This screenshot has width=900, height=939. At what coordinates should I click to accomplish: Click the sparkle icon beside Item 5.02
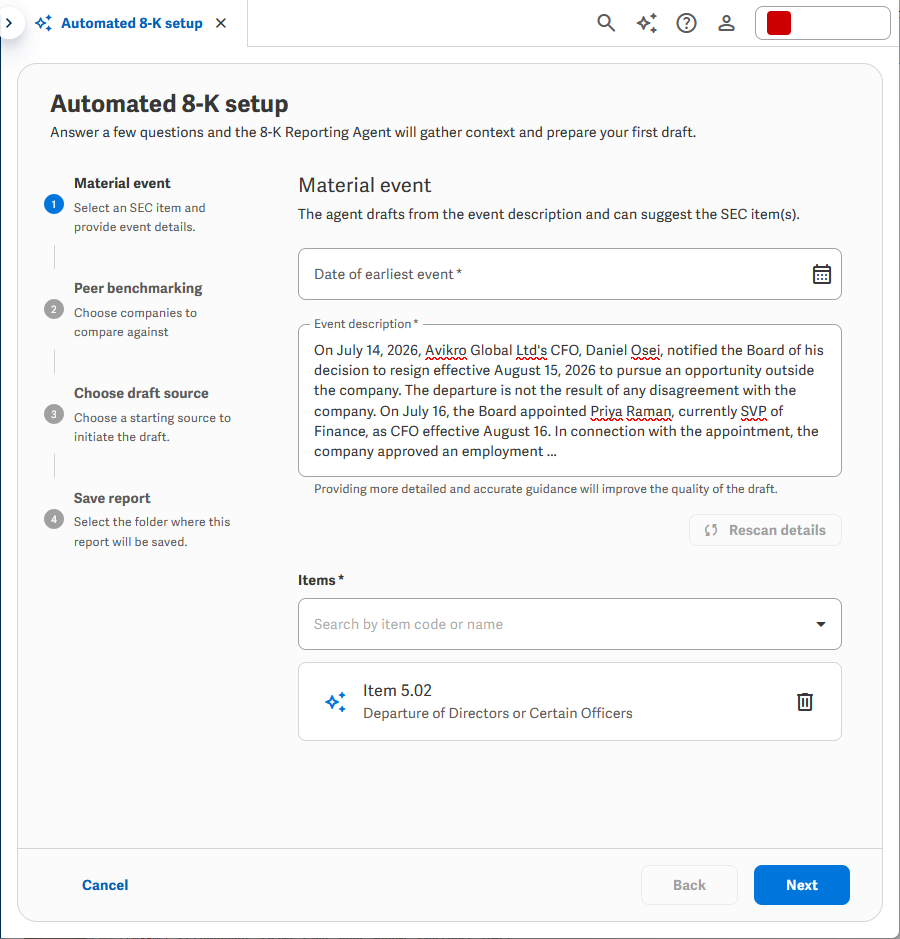pyautogui.click(x=335, y=701)
